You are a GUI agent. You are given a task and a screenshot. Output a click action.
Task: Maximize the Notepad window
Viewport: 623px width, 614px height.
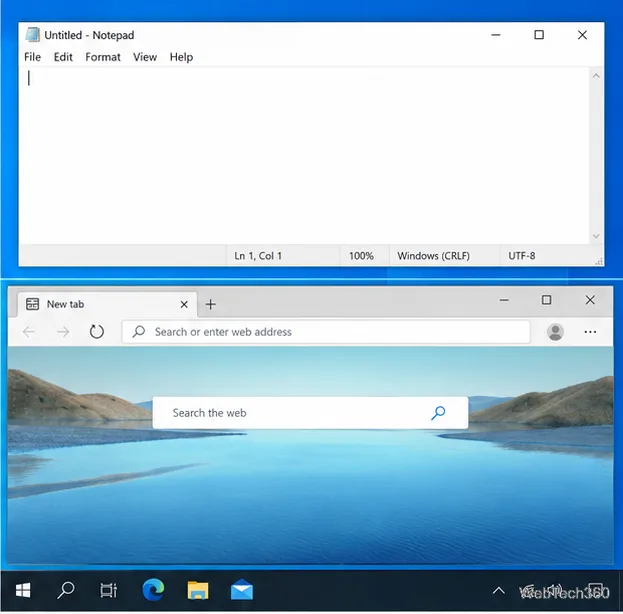click(x=539, y=35)
